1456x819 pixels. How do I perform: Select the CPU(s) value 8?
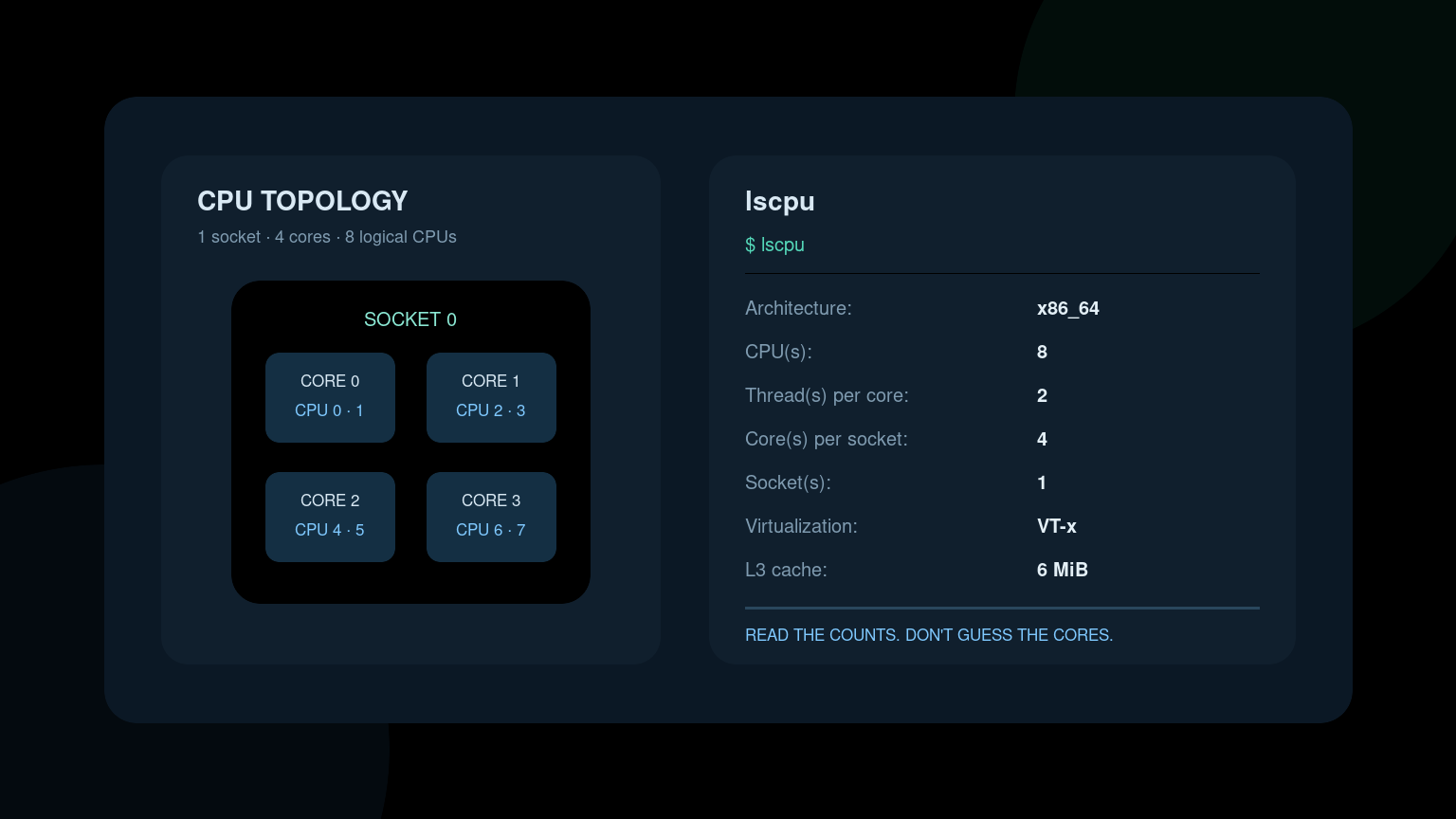click(1042, 352)
